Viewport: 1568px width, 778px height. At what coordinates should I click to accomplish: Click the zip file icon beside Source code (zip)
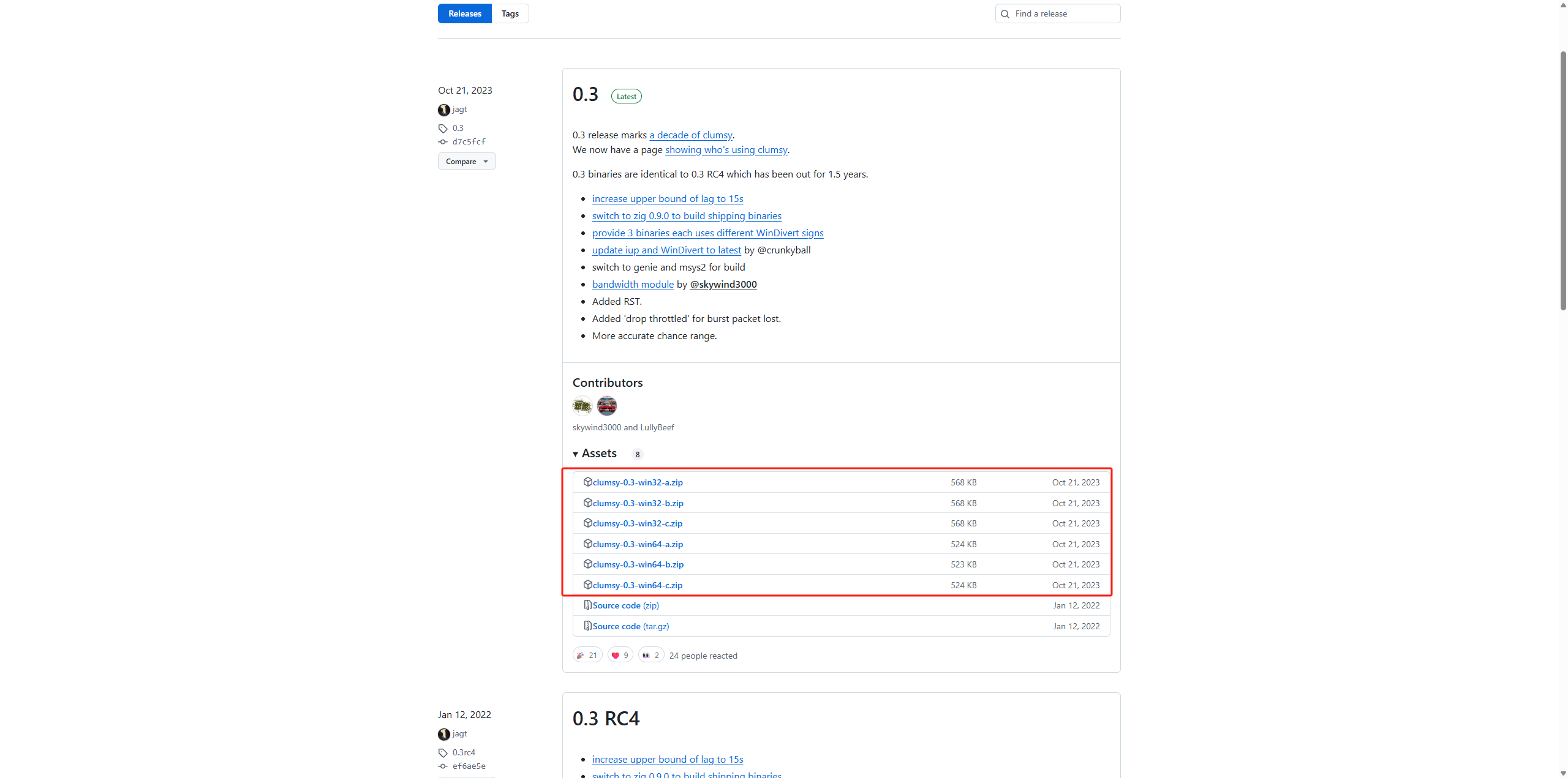coord(587,605)
